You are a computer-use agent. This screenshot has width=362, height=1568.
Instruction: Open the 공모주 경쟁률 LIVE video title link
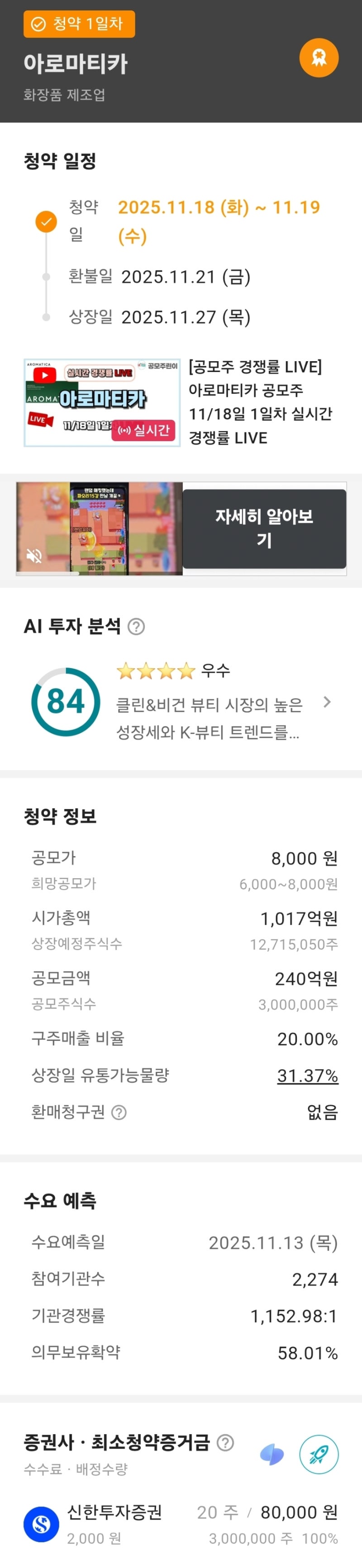coord(260,402)
